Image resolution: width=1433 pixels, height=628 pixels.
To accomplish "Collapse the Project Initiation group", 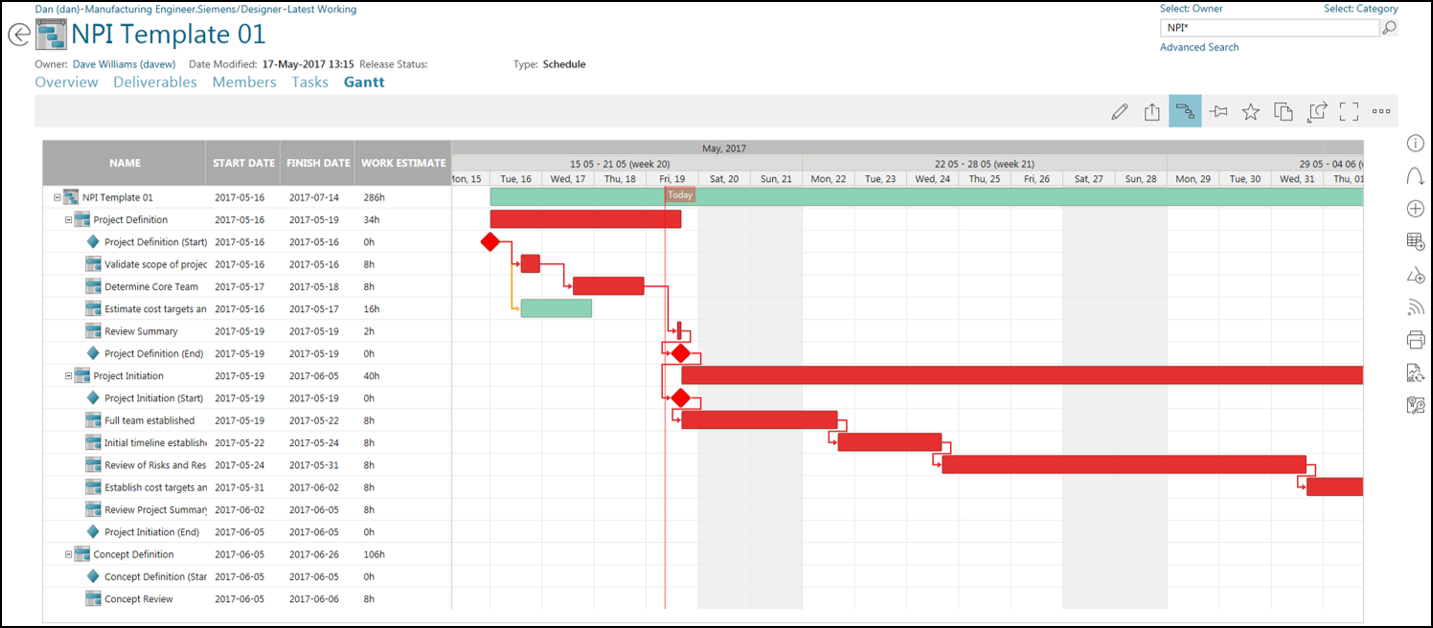I will 66,375.
